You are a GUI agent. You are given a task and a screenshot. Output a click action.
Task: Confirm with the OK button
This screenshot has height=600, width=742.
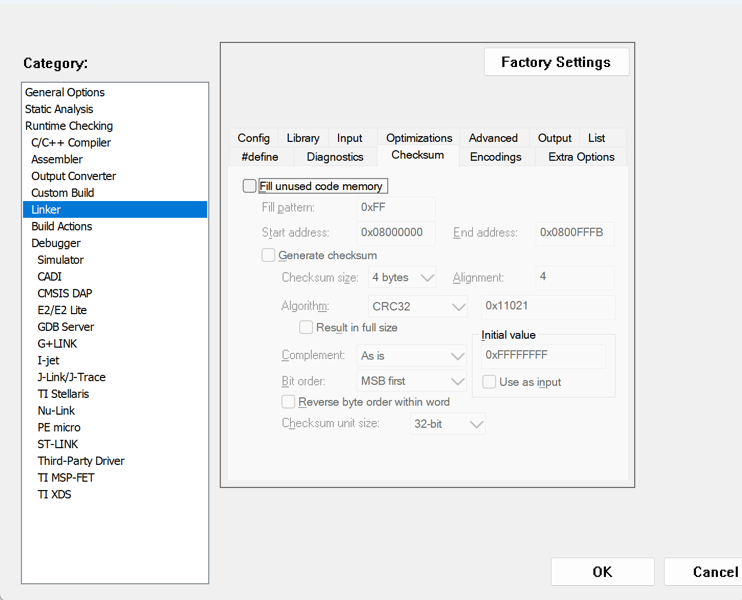tap(602, 572)
